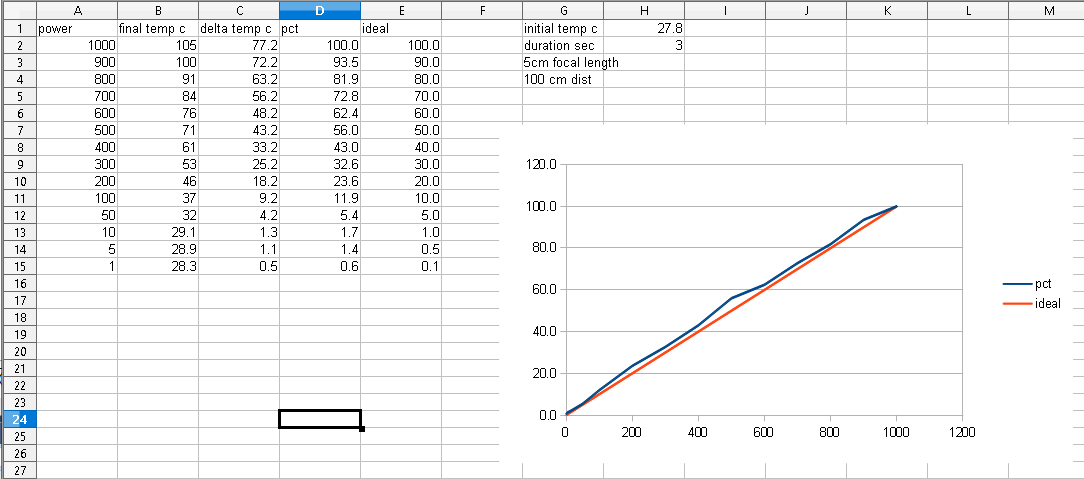Click the 'pct' header cell
This screenshot has height=479, width=1084.
point(320,29)
